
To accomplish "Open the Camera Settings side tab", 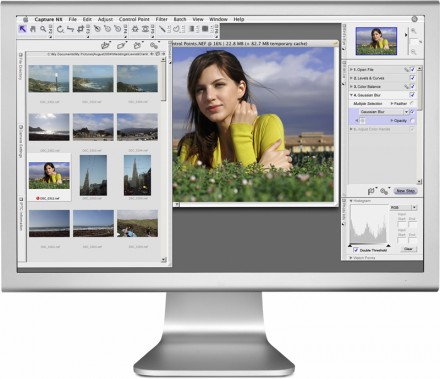I will (x=21, y=141).
